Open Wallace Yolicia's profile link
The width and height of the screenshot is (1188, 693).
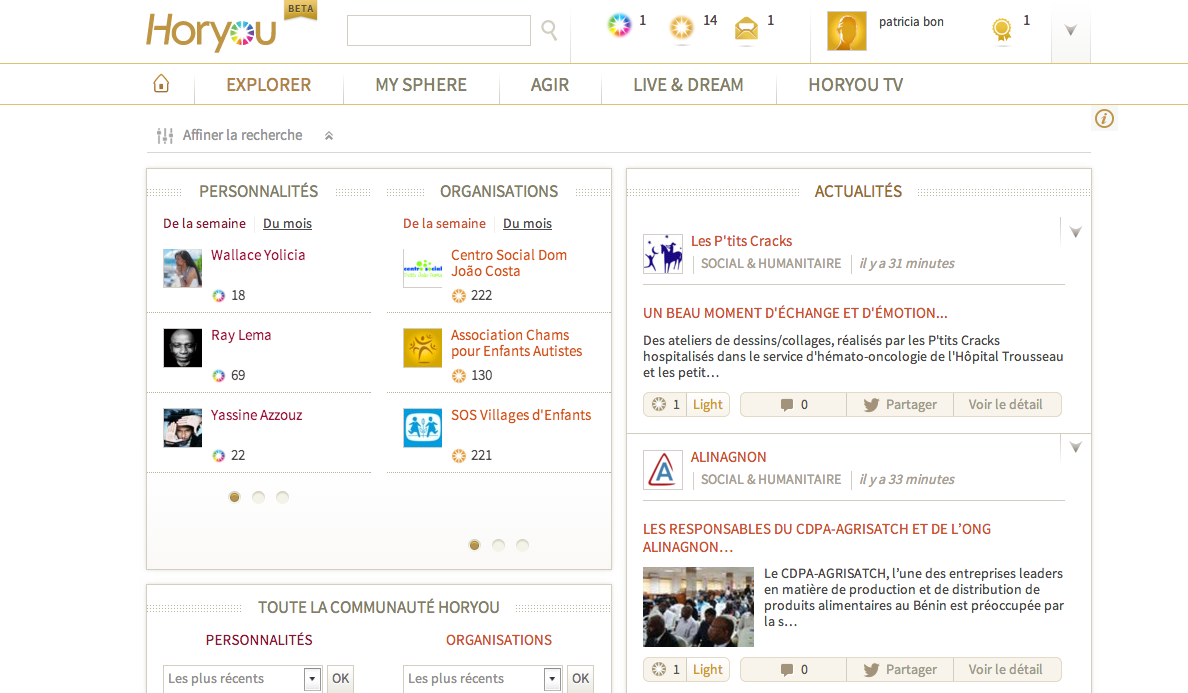point(258,255)
